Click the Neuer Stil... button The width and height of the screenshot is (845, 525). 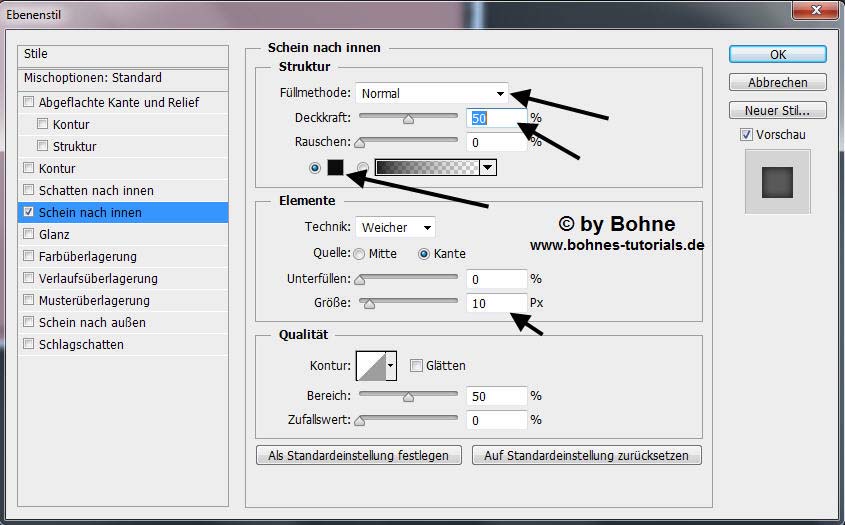point(777,111)
